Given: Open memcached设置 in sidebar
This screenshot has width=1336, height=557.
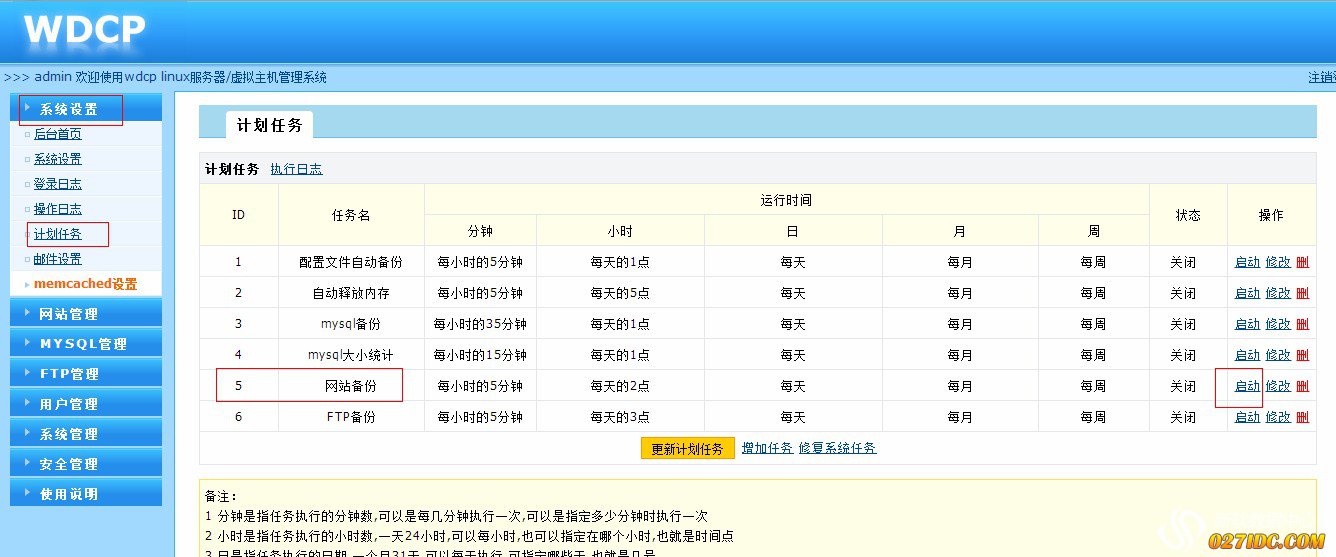Looking at the screenshot, I should [85, 284].
